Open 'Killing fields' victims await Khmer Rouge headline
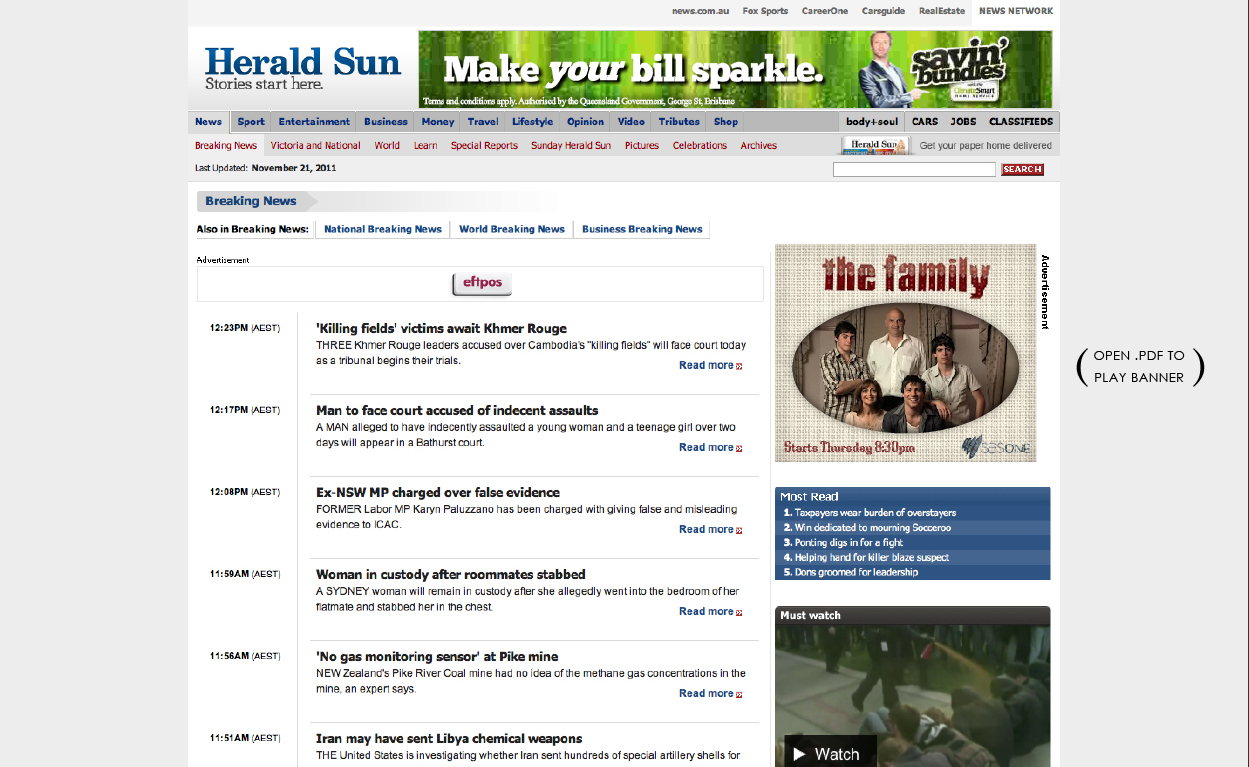Viewport: 1249px width, 767px height. [441, 328]
